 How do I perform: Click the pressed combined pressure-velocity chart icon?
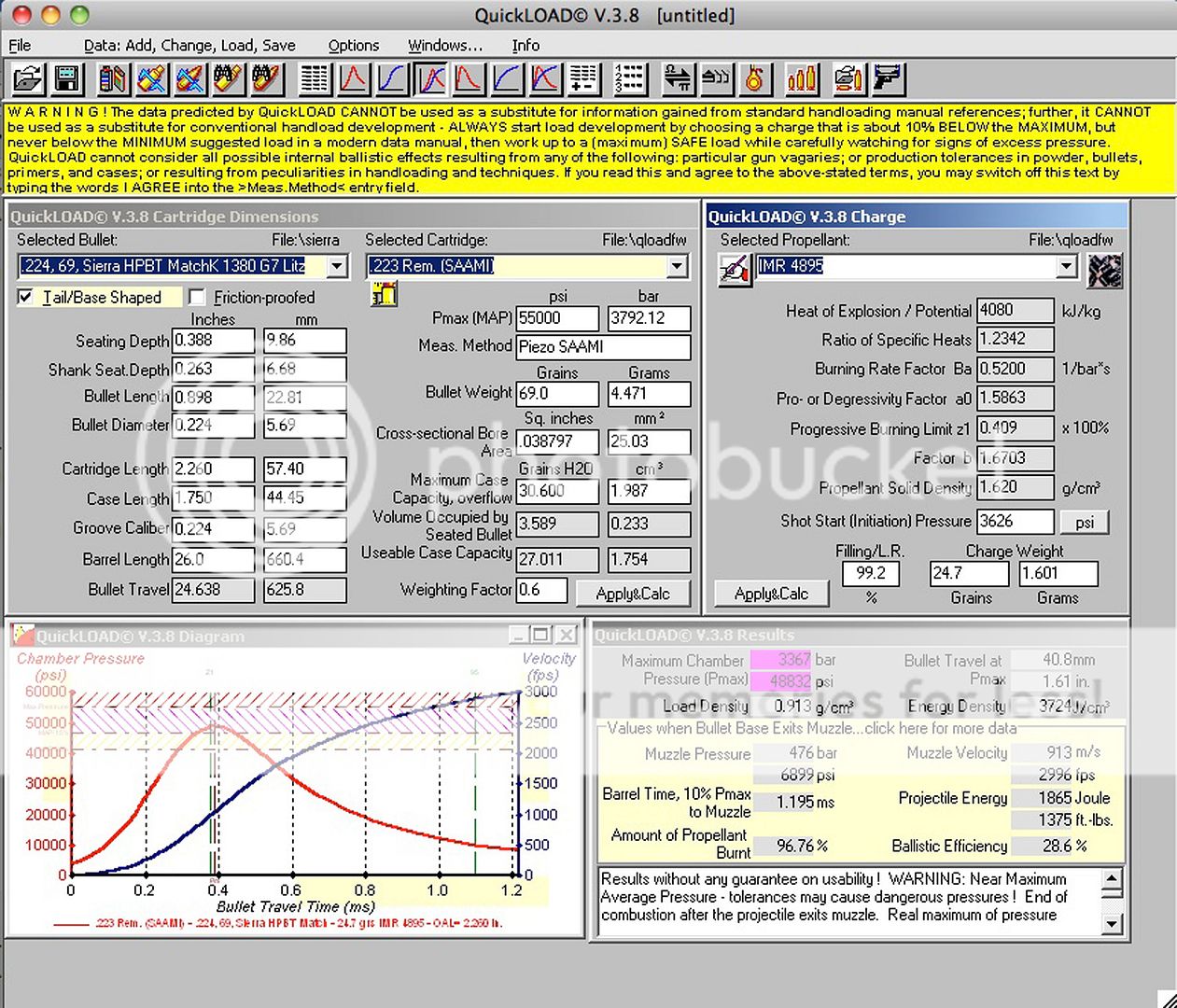430,78
